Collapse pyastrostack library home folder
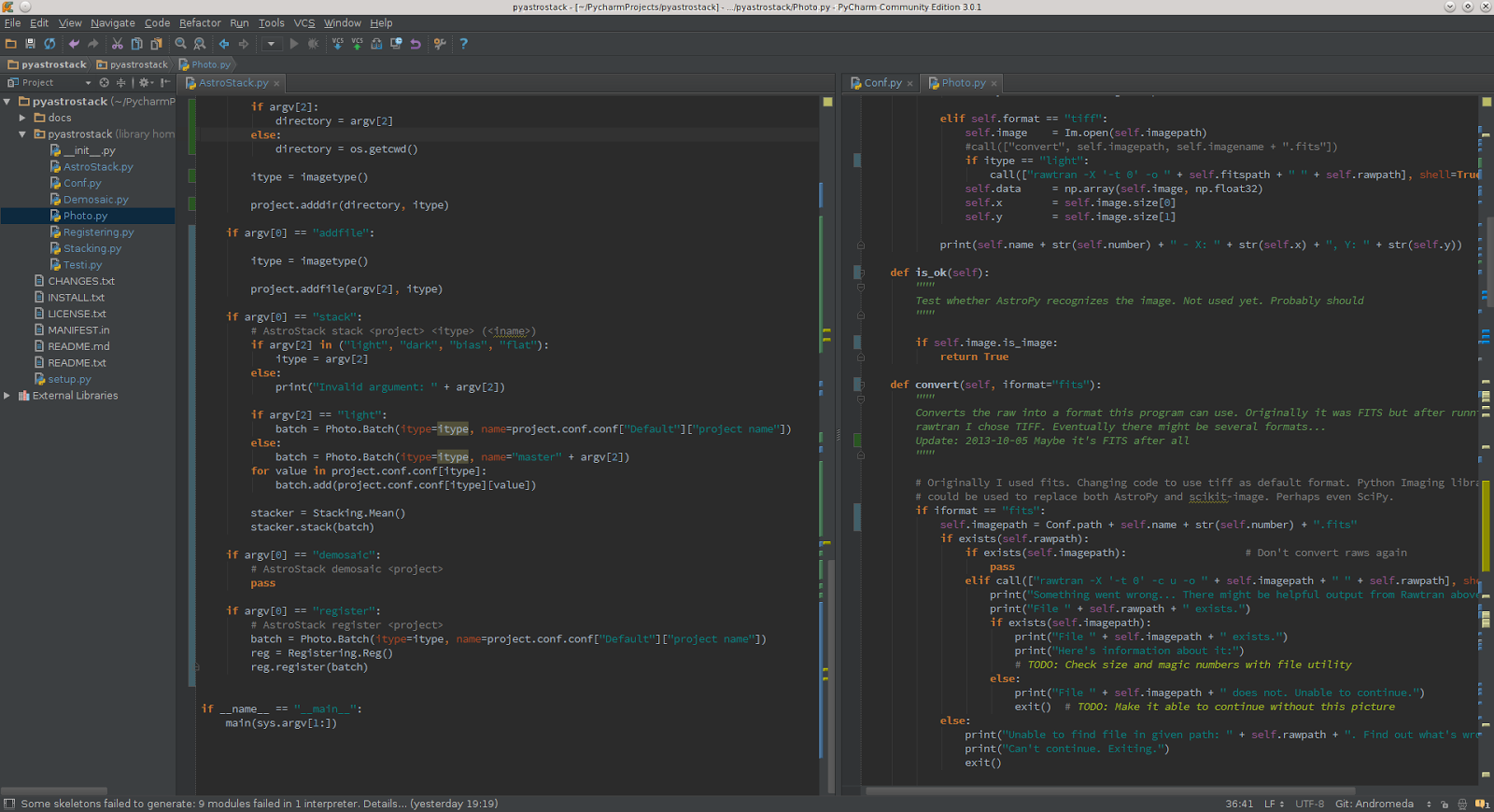1494x812 pixels. pyautogui.click(x=22, y=134)
